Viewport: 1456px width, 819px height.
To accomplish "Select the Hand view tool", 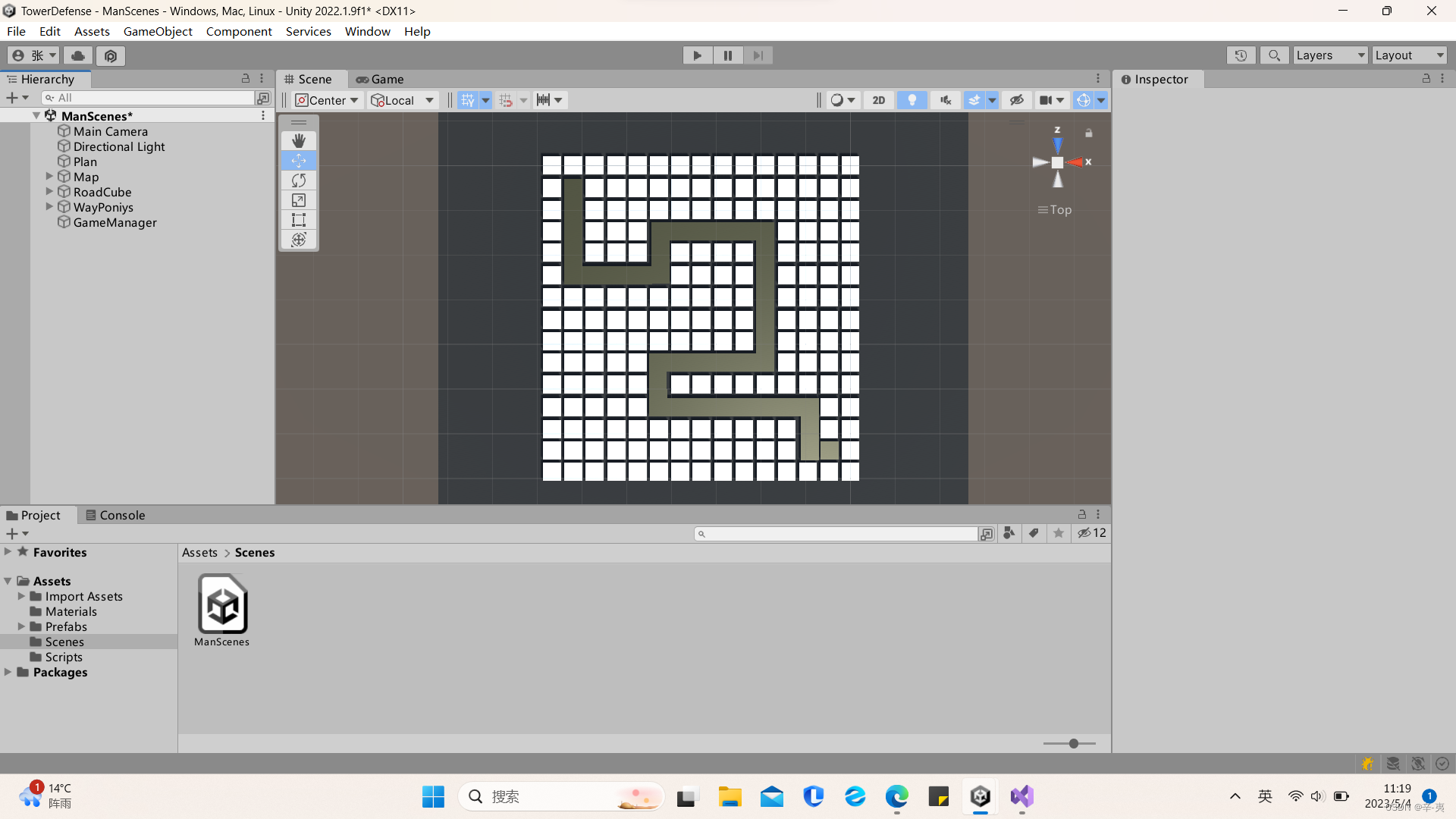I will 299,140.
